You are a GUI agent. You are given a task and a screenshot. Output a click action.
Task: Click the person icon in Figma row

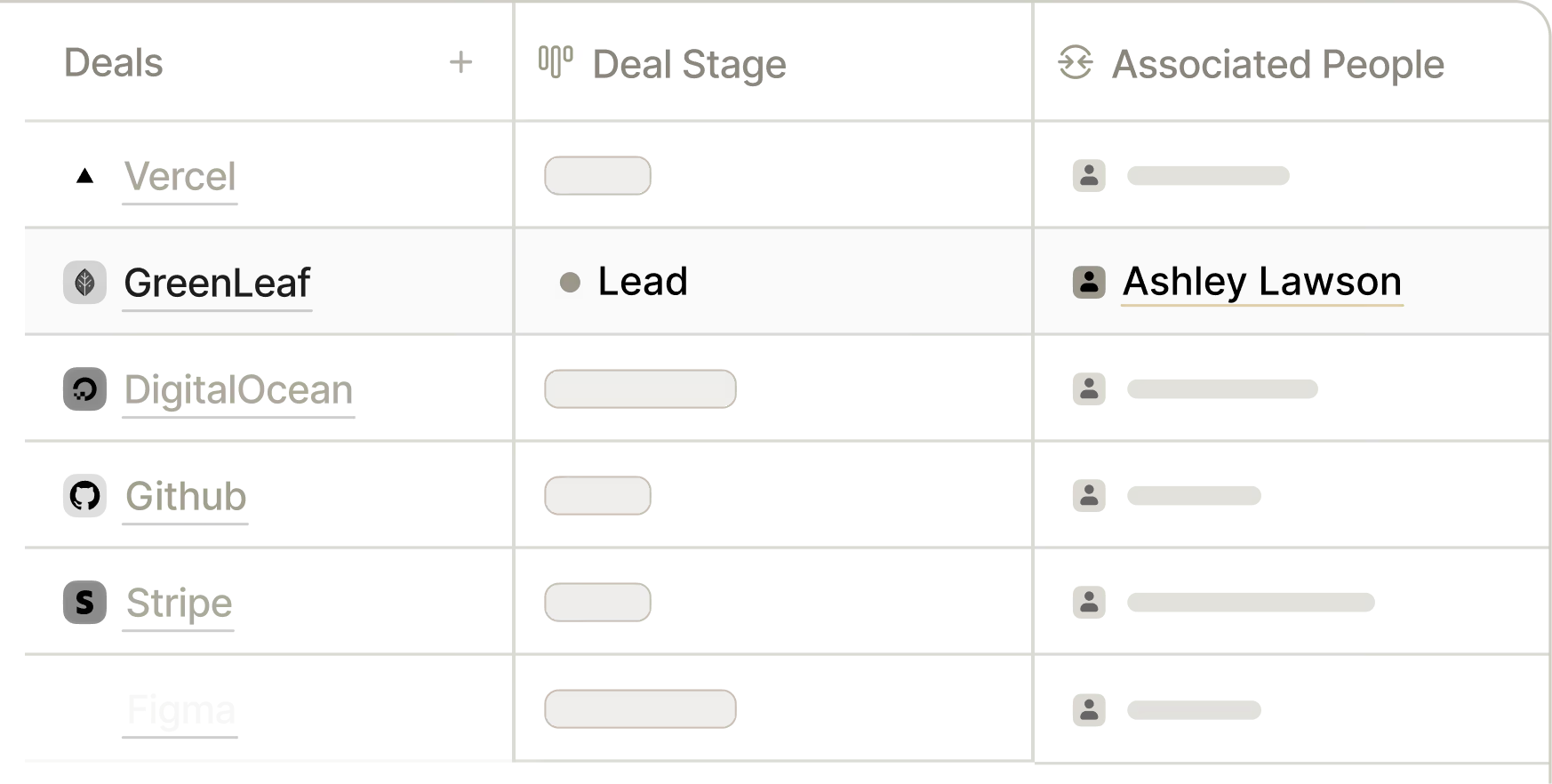[1089, 709]
